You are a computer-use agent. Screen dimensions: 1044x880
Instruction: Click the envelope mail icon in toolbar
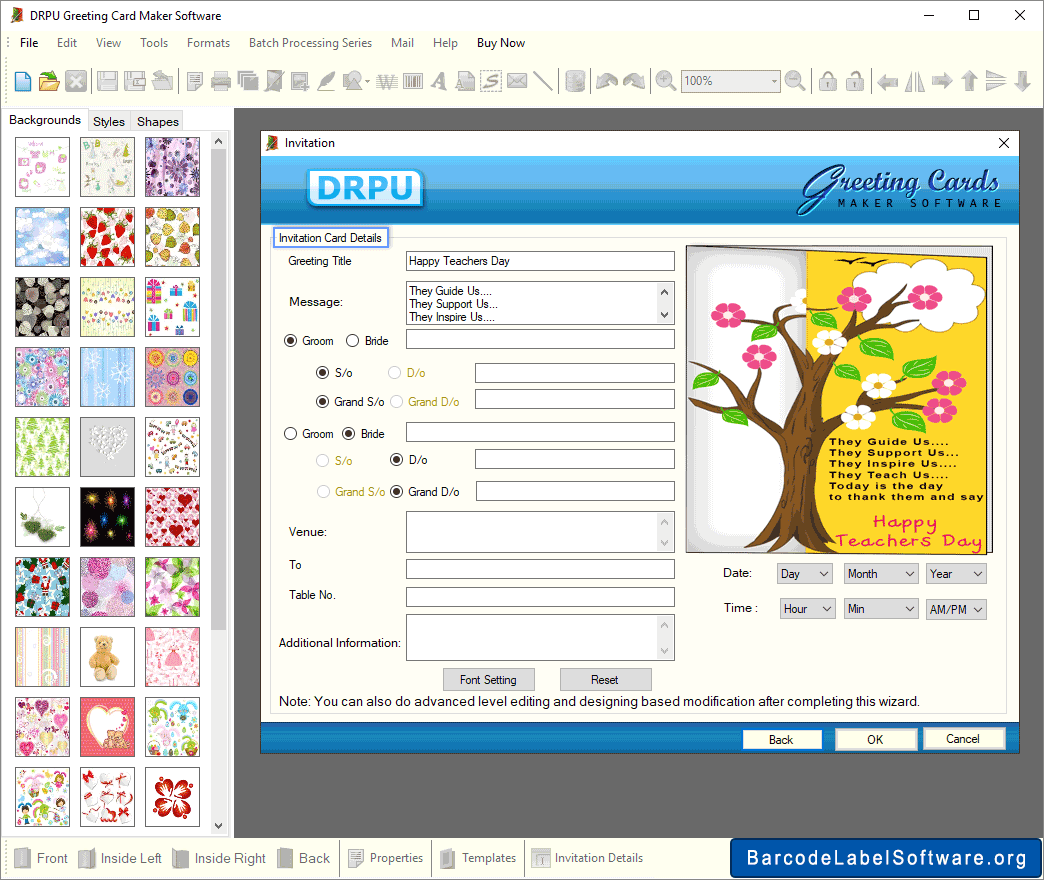click(517, 81)
